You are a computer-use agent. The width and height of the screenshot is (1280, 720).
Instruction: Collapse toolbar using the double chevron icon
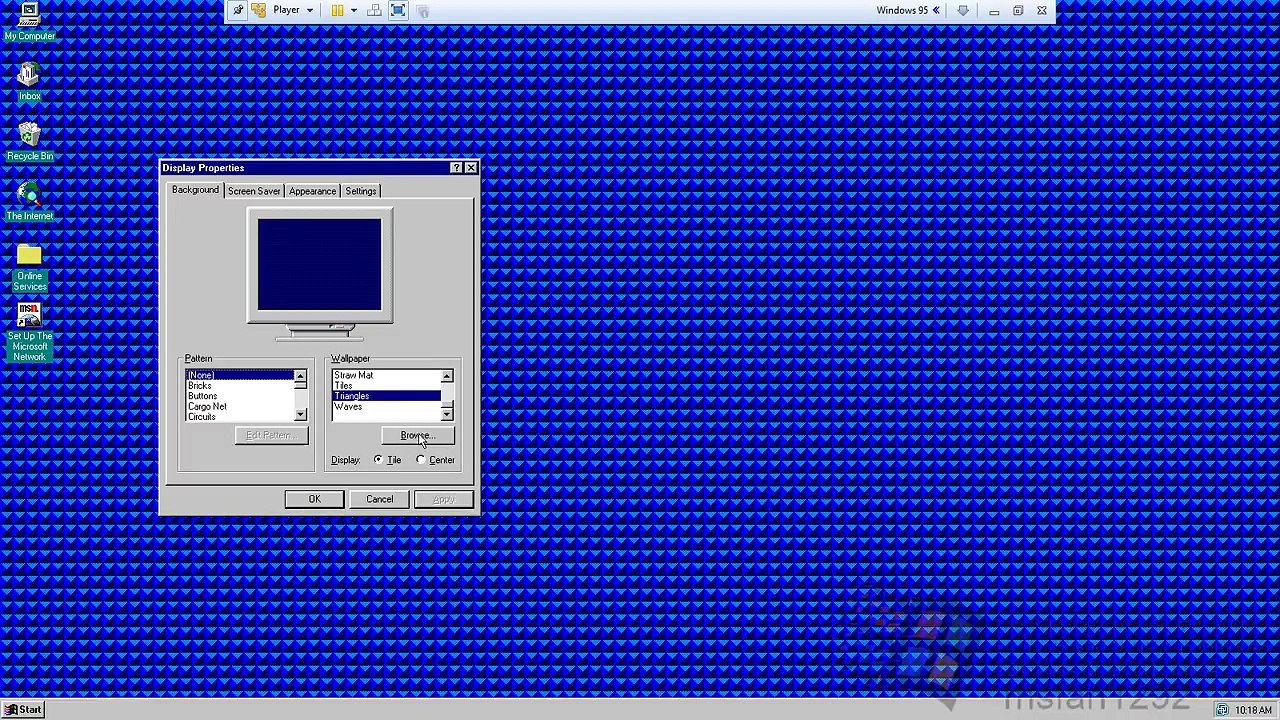pos(937,10)
